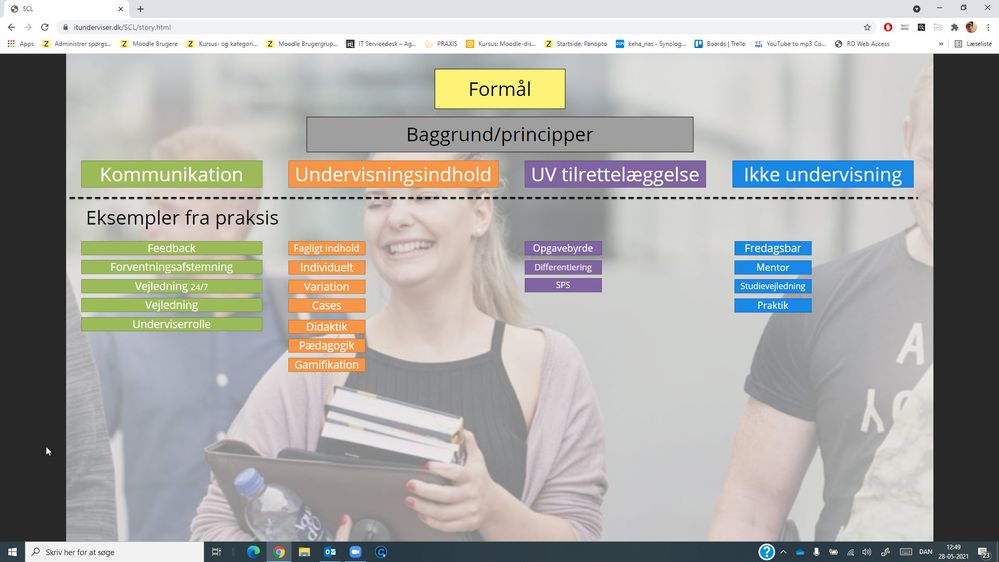Show hidden system tray icons
The image size is (999, 562).
click(x=783, y=552)
